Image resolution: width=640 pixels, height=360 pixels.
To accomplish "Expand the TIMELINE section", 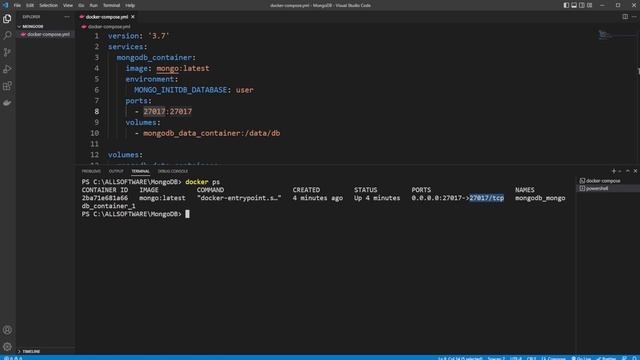I will click(45, 351).
